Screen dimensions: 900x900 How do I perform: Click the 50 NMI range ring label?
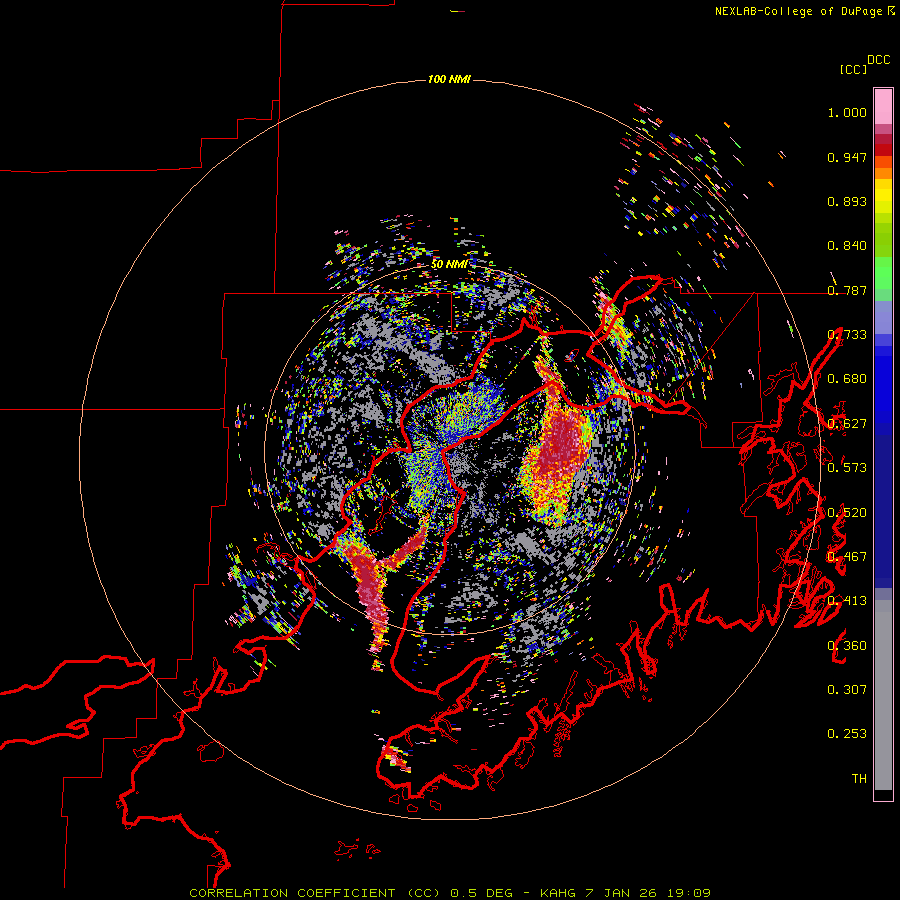449,265
